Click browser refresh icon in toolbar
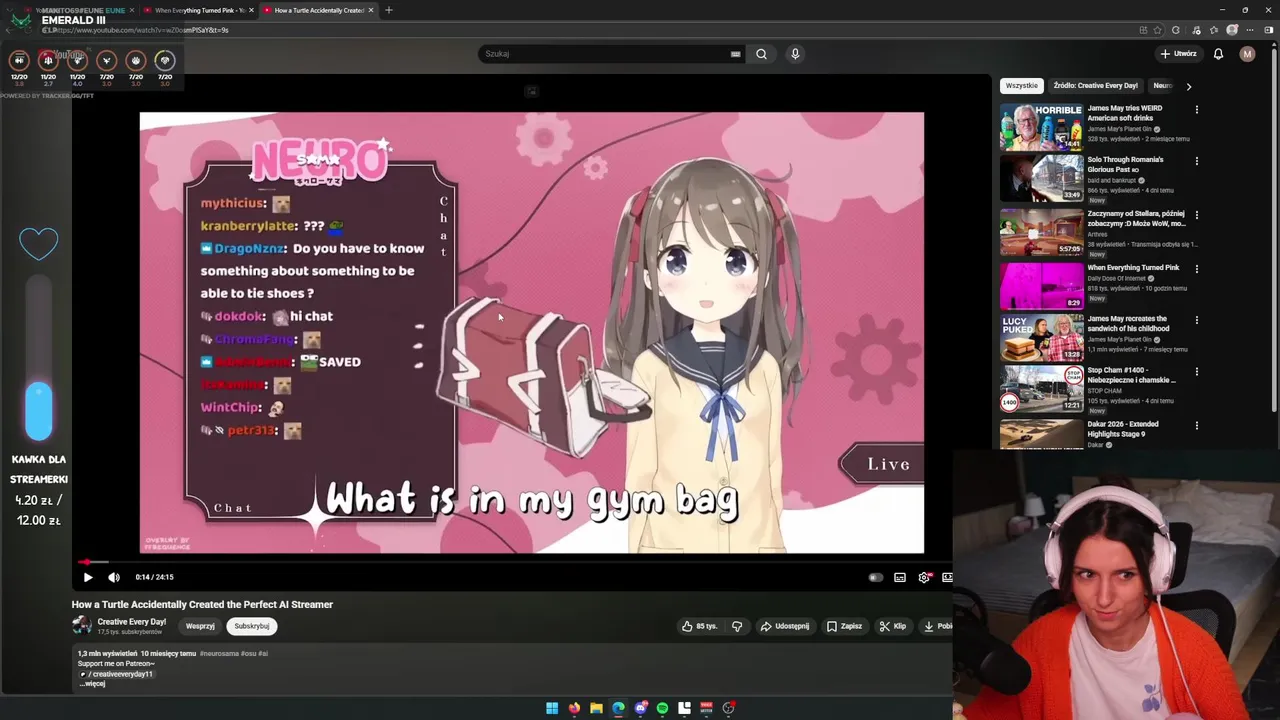The height and width of the screenshot is (720, 1280). 1175,30
